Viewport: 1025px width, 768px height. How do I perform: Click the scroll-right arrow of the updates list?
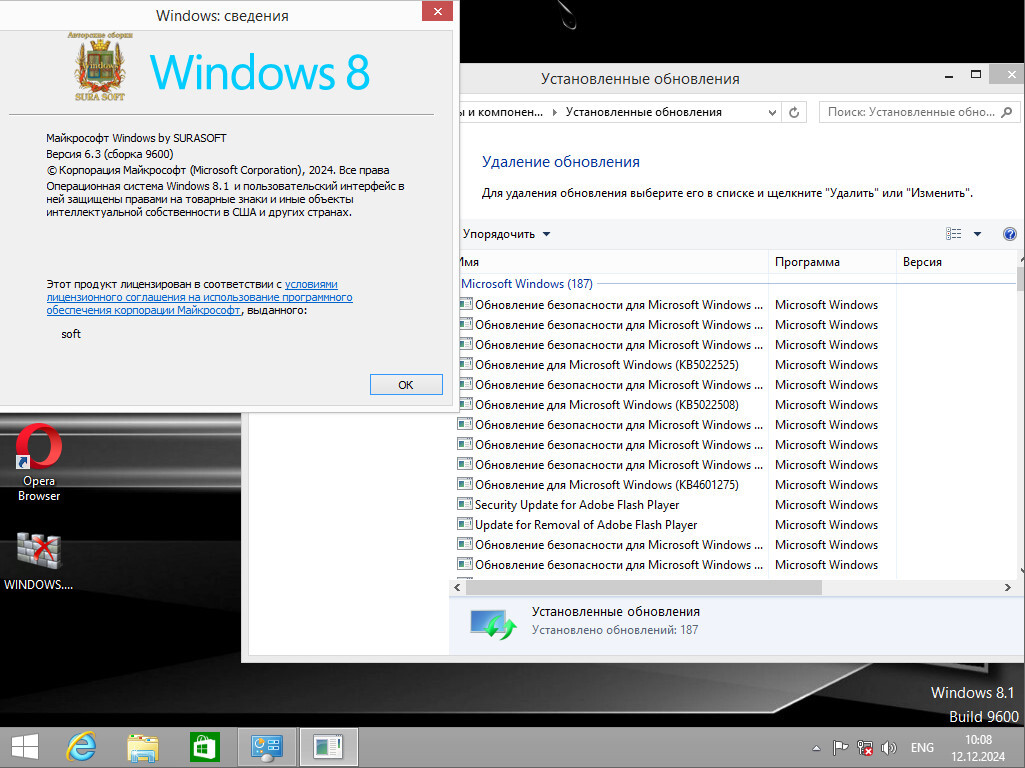1007,588
